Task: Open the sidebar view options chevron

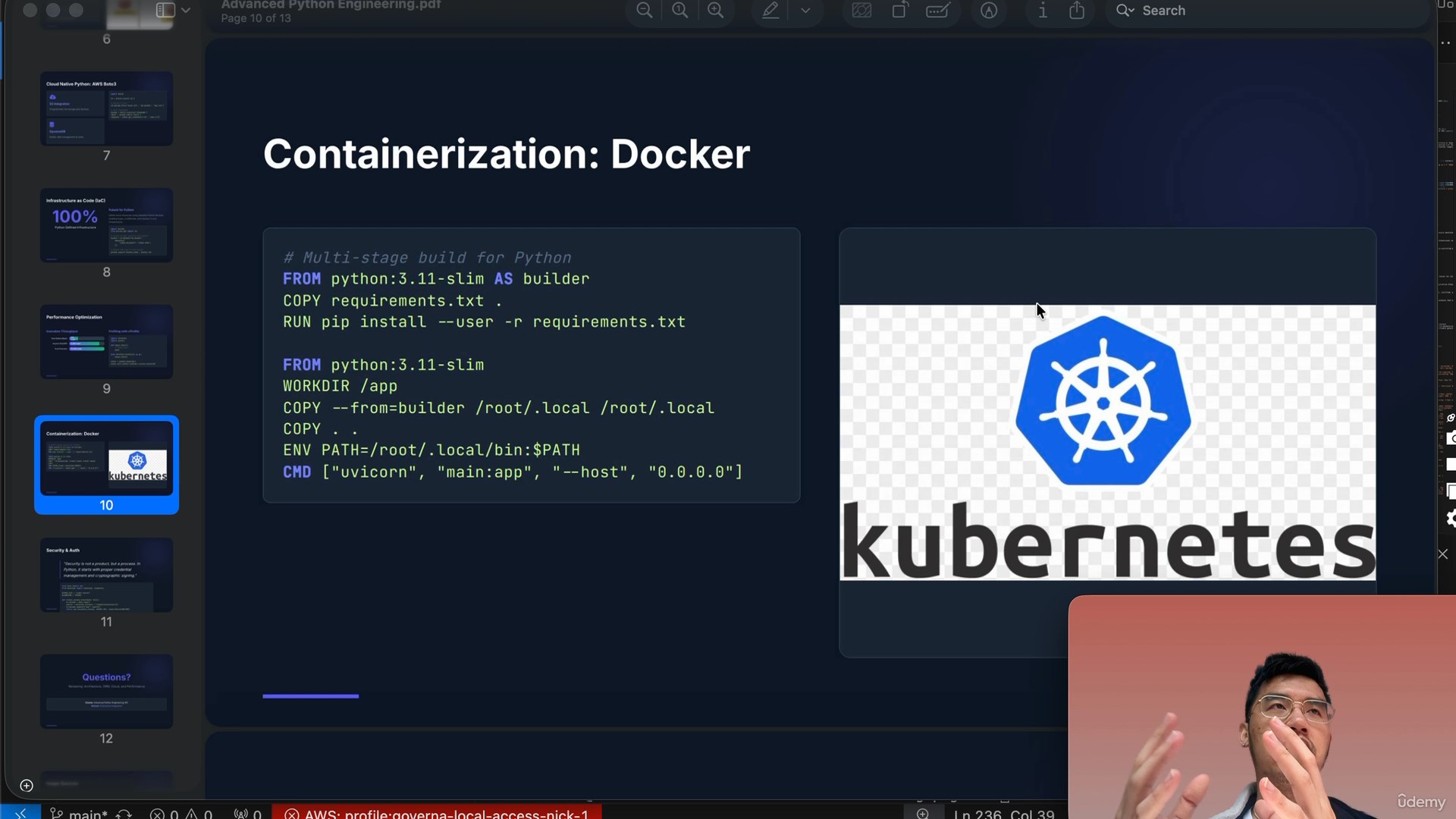Action: pyautogui.click(x=186, y=11)
